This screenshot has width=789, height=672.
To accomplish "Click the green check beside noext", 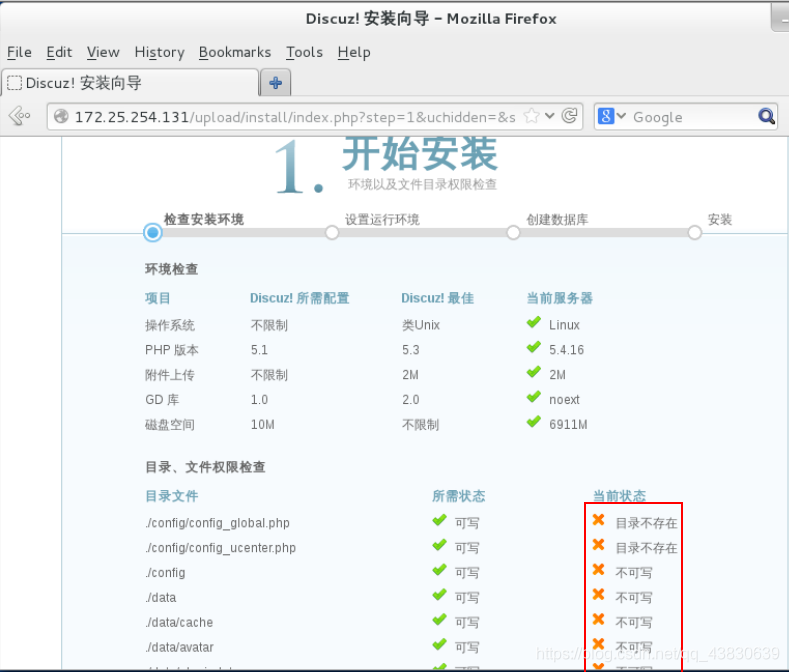I will (533, 397).
